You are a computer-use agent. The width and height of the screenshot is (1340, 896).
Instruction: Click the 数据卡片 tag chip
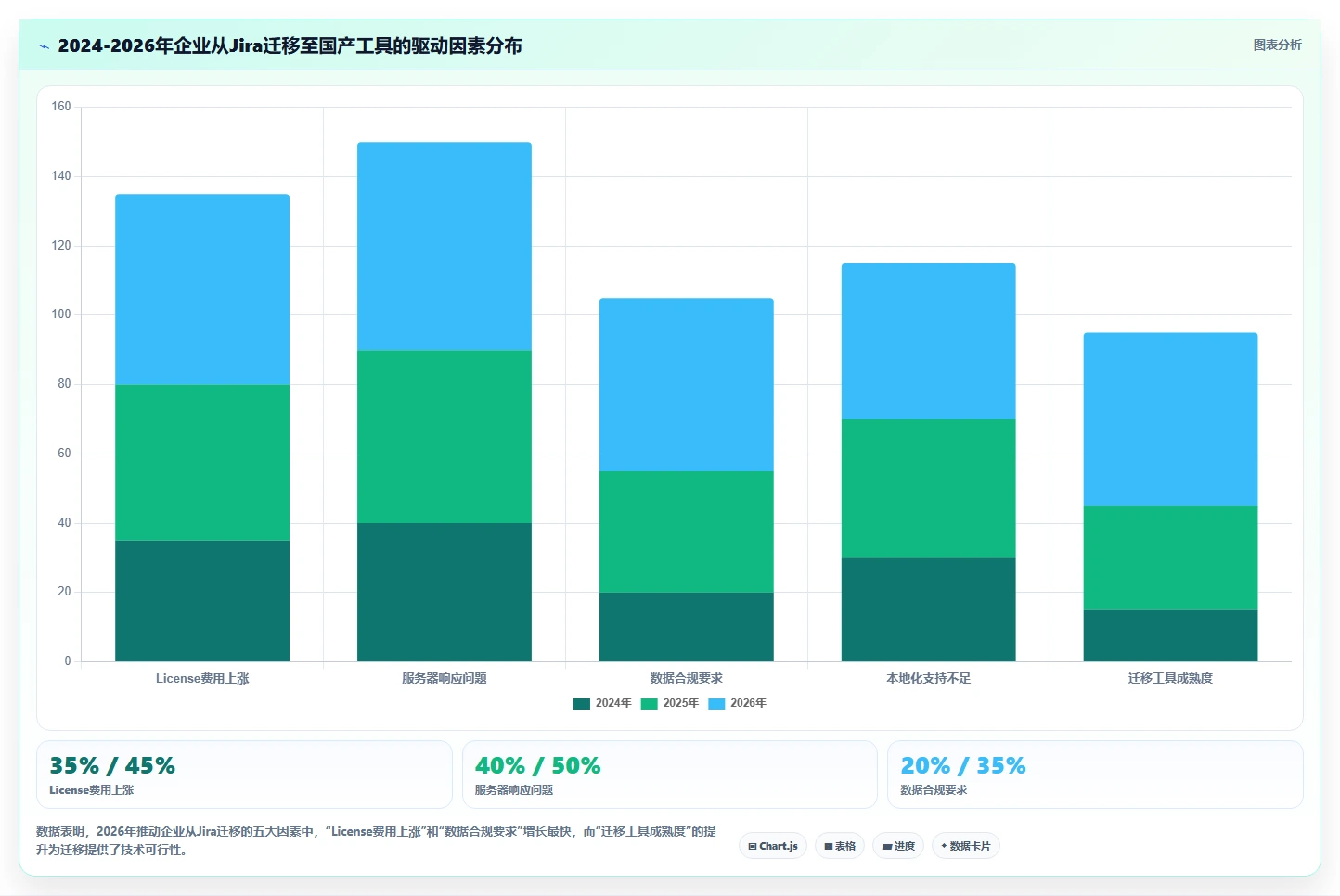coord(966,846)
